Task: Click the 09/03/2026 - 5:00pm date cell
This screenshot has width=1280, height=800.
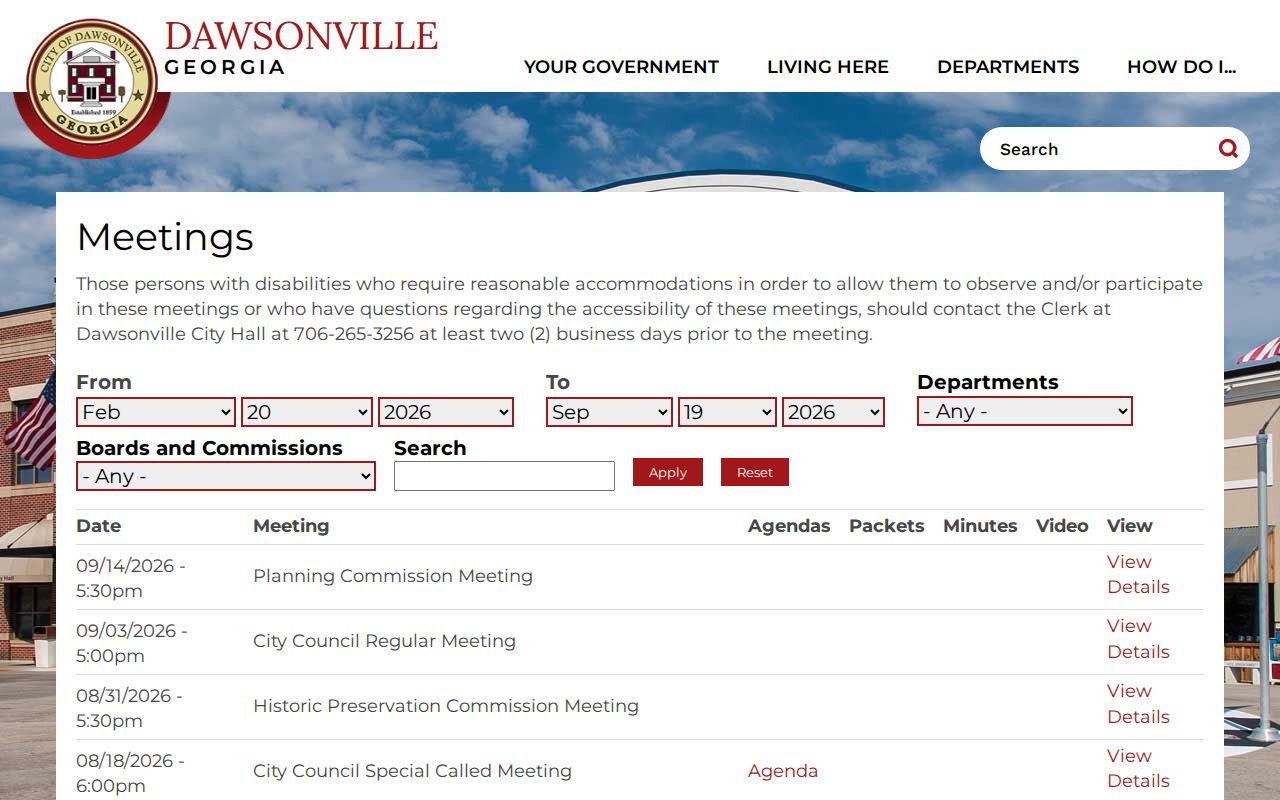Action: [x=132, y=643]
